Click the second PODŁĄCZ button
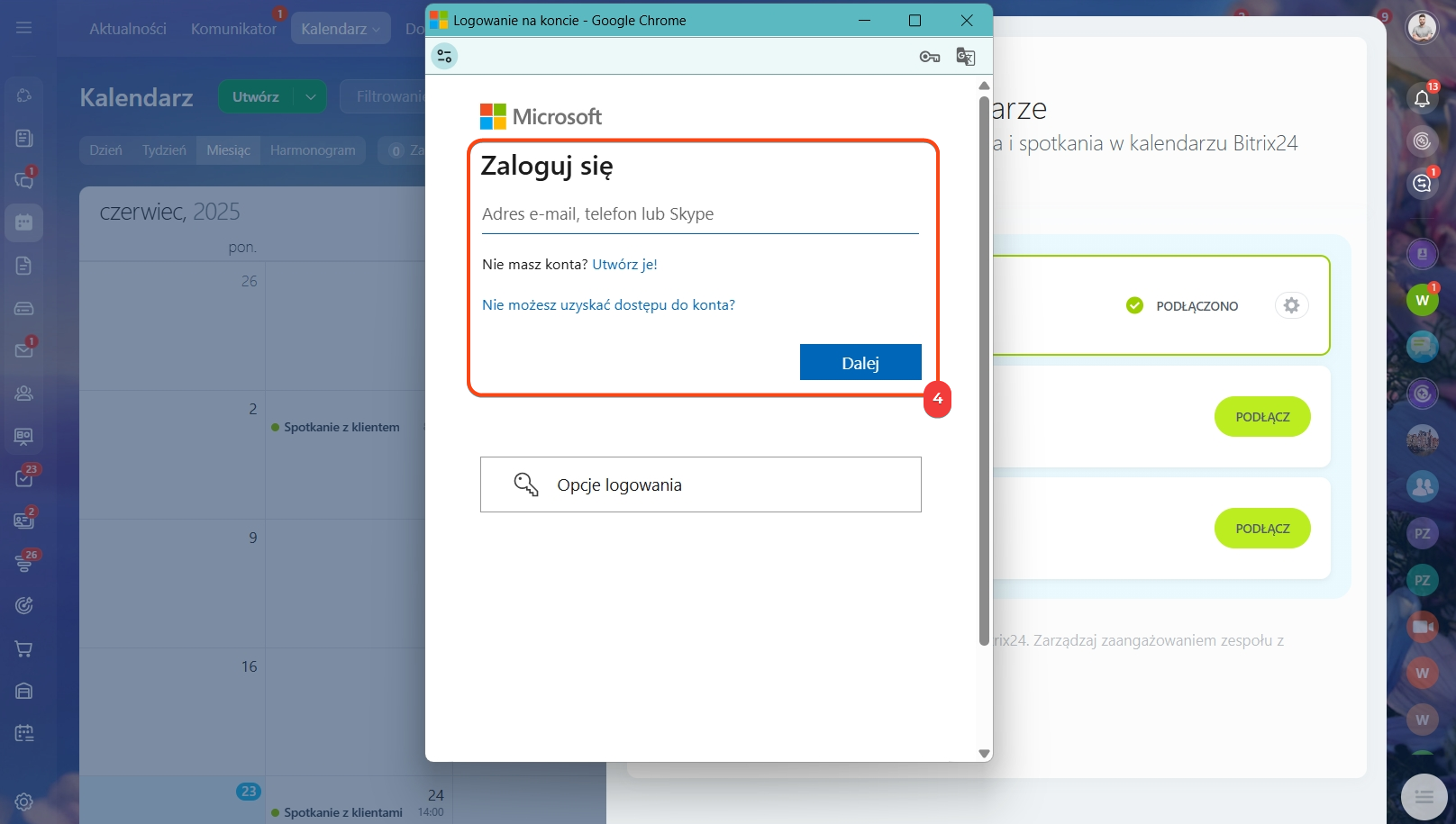Screen dimensions: 1456x824 click(x=1262, y=529)
